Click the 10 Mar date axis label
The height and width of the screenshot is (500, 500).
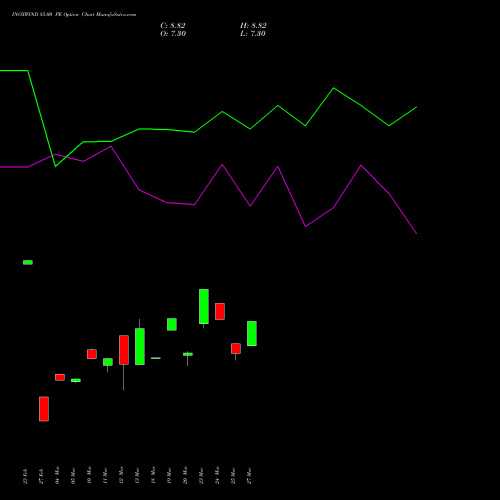[89, 475]
